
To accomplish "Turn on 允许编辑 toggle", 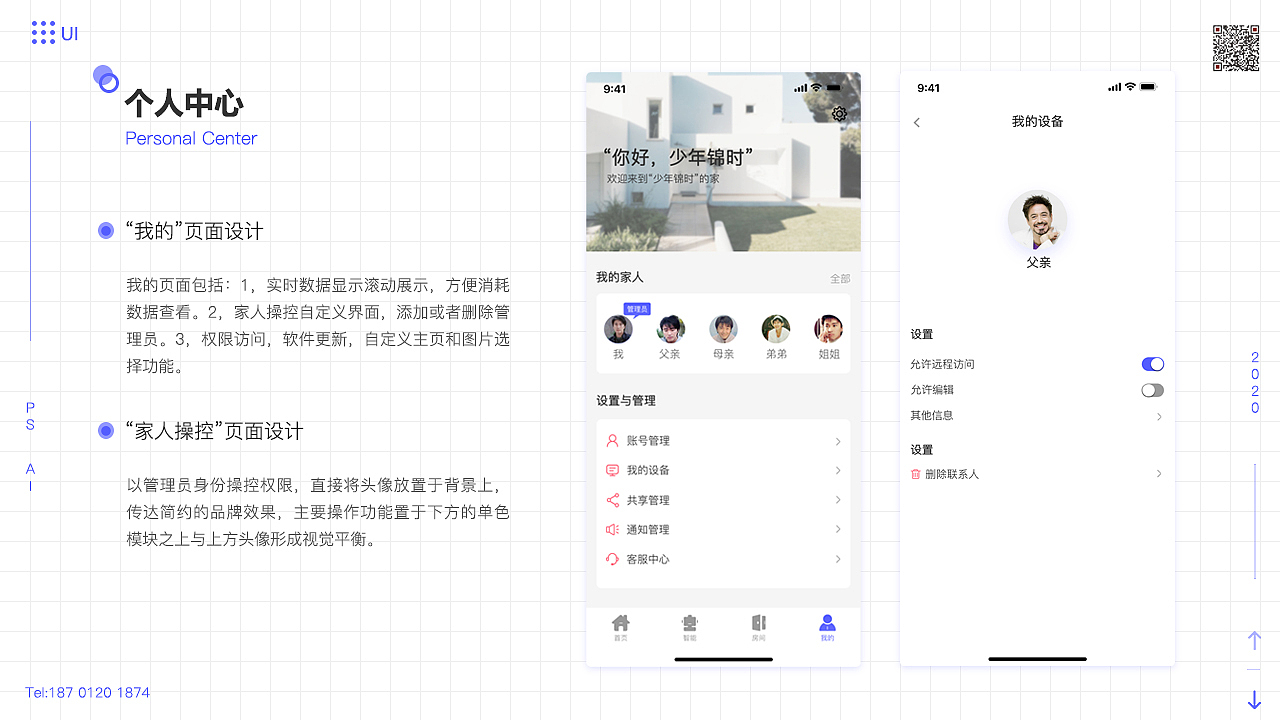I will click(x=1153, y=390).
